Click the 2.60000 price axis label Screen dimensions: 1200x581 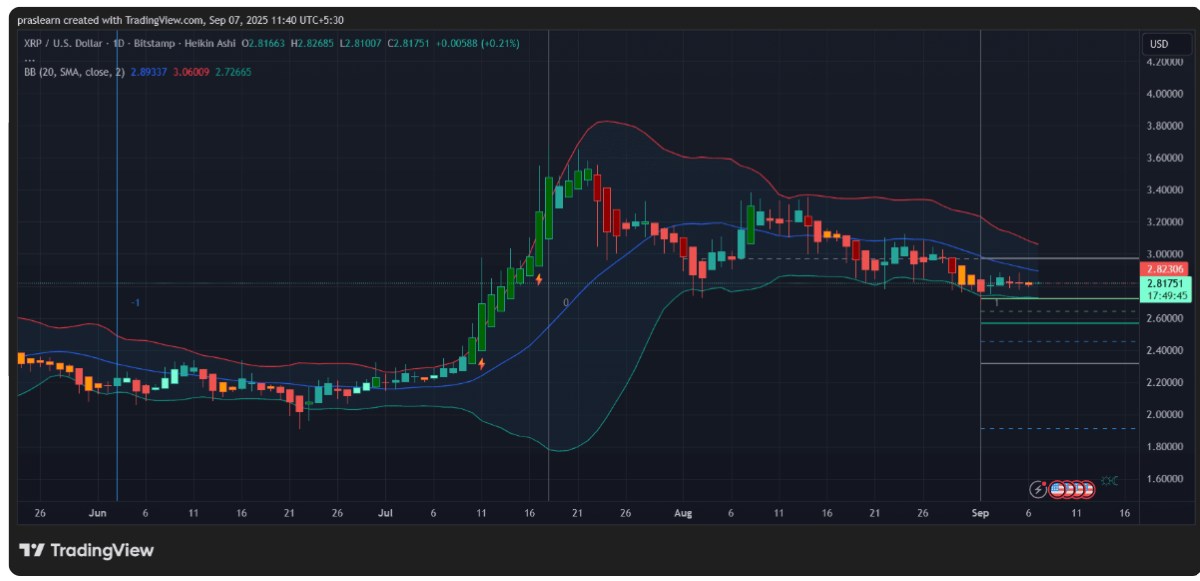[1165, 318]
